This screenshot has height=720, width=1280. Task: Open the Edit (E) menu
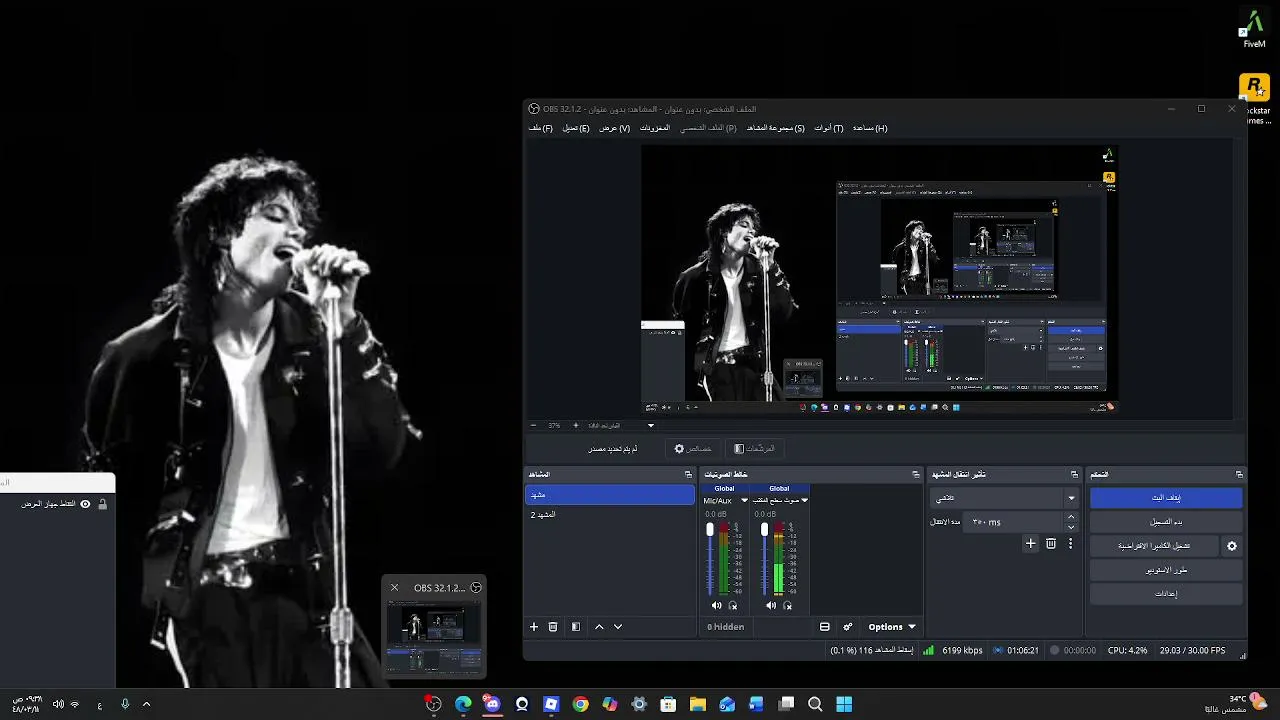[x=576, y=128]
